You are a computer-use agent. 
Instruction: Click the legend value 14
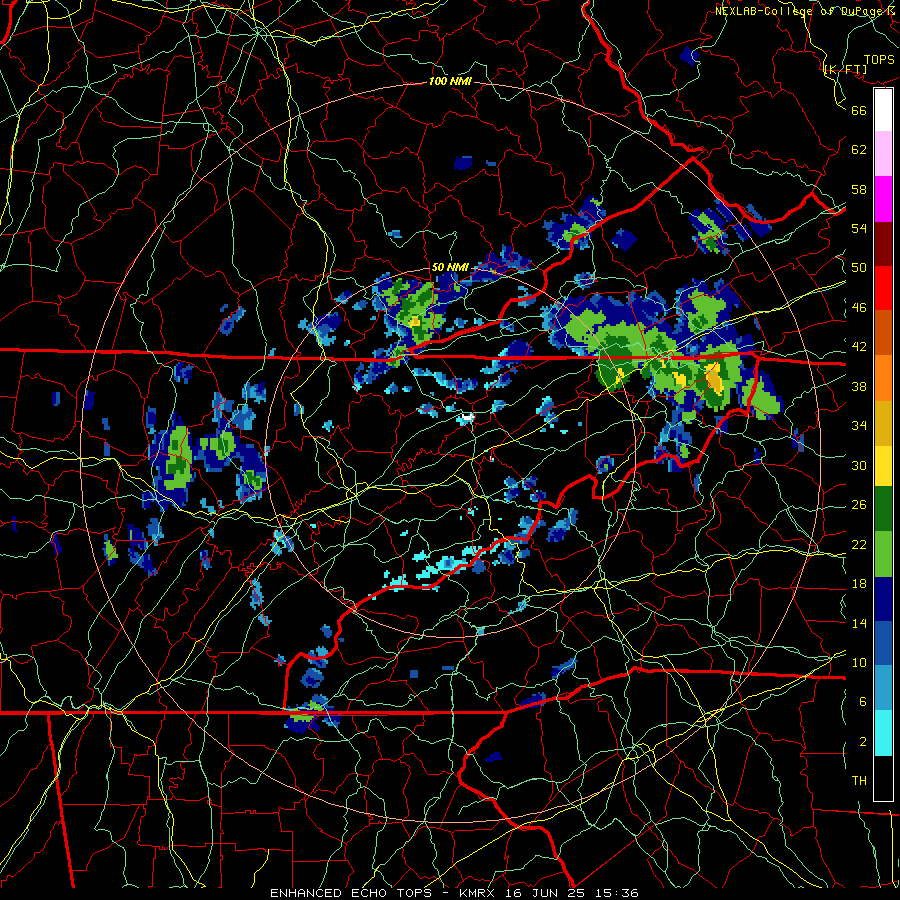(x=859, y=623)
